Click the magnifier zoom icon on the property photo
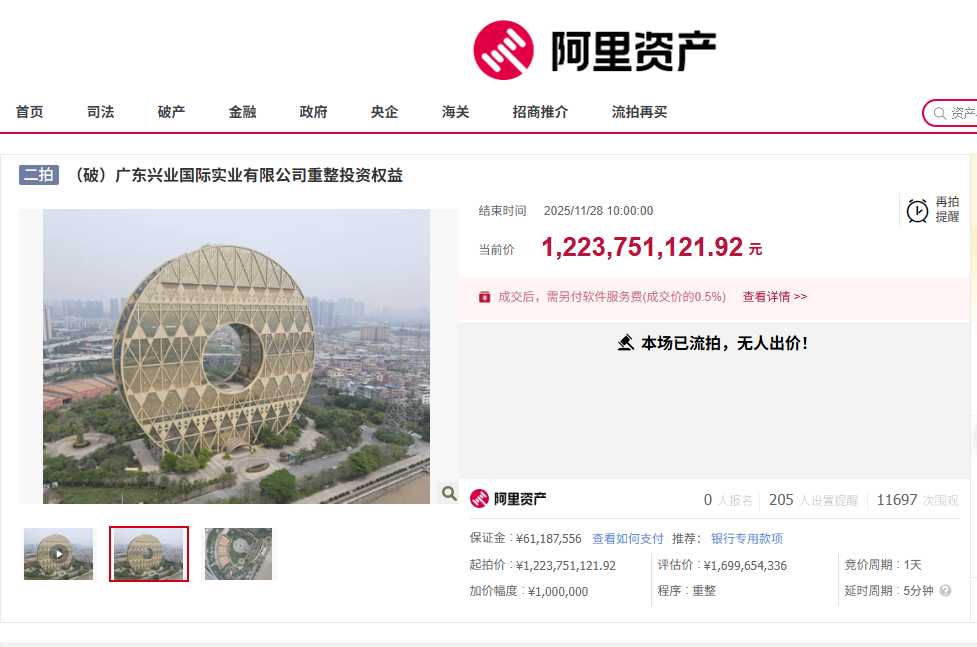The image size is (977, 647). coord(448,493)
